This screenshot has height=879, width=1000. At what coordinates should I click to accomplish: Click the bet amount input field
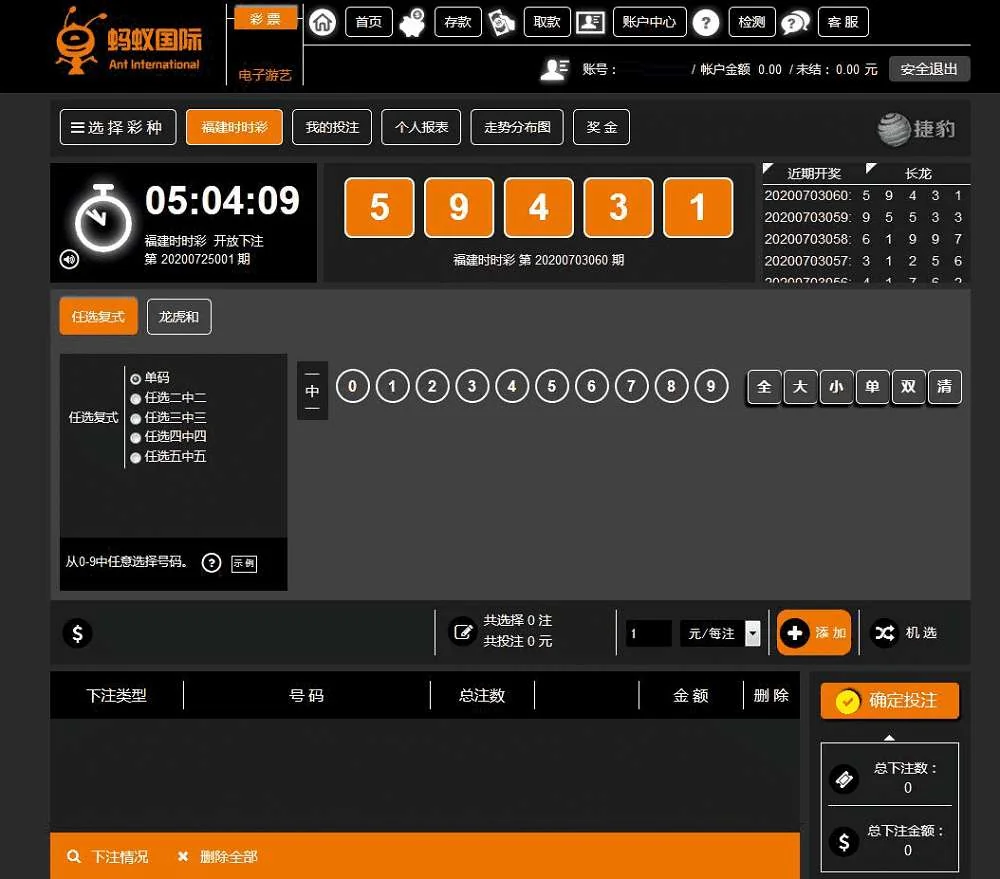click(x=649, y=633)
